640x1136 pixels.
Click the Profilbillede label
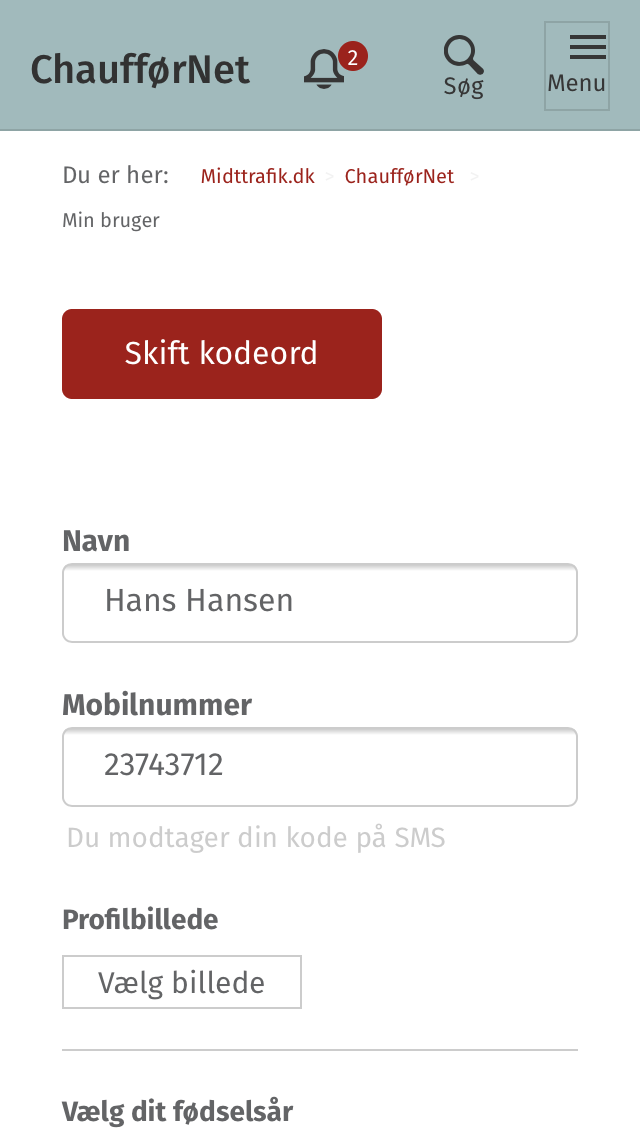coord(140,919)
